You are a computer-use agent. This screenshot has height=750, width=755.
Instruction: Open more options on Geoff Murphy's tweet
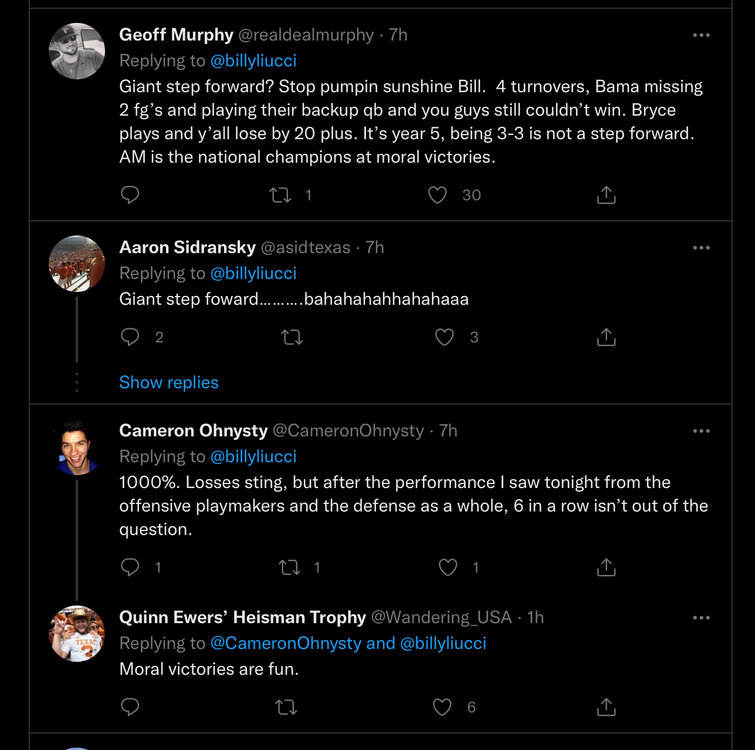701,35
